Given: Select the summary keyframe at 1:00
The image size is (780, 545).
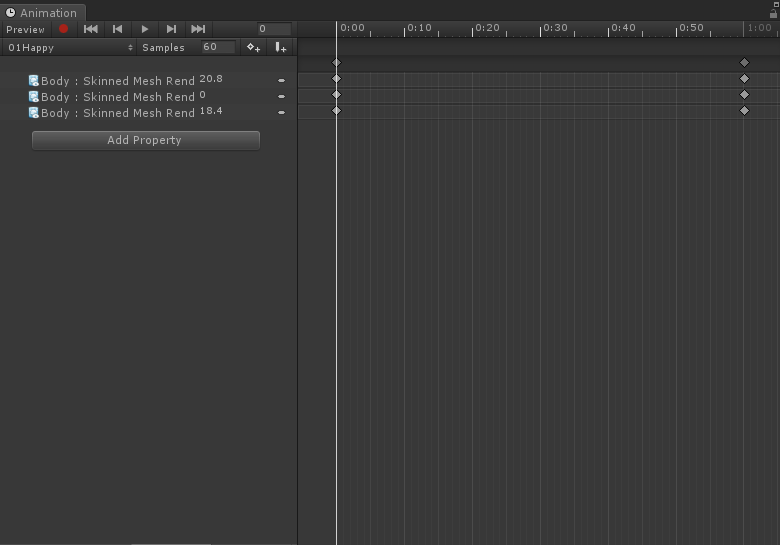Looking at the screenshot, I should click(x=744, y=63).
